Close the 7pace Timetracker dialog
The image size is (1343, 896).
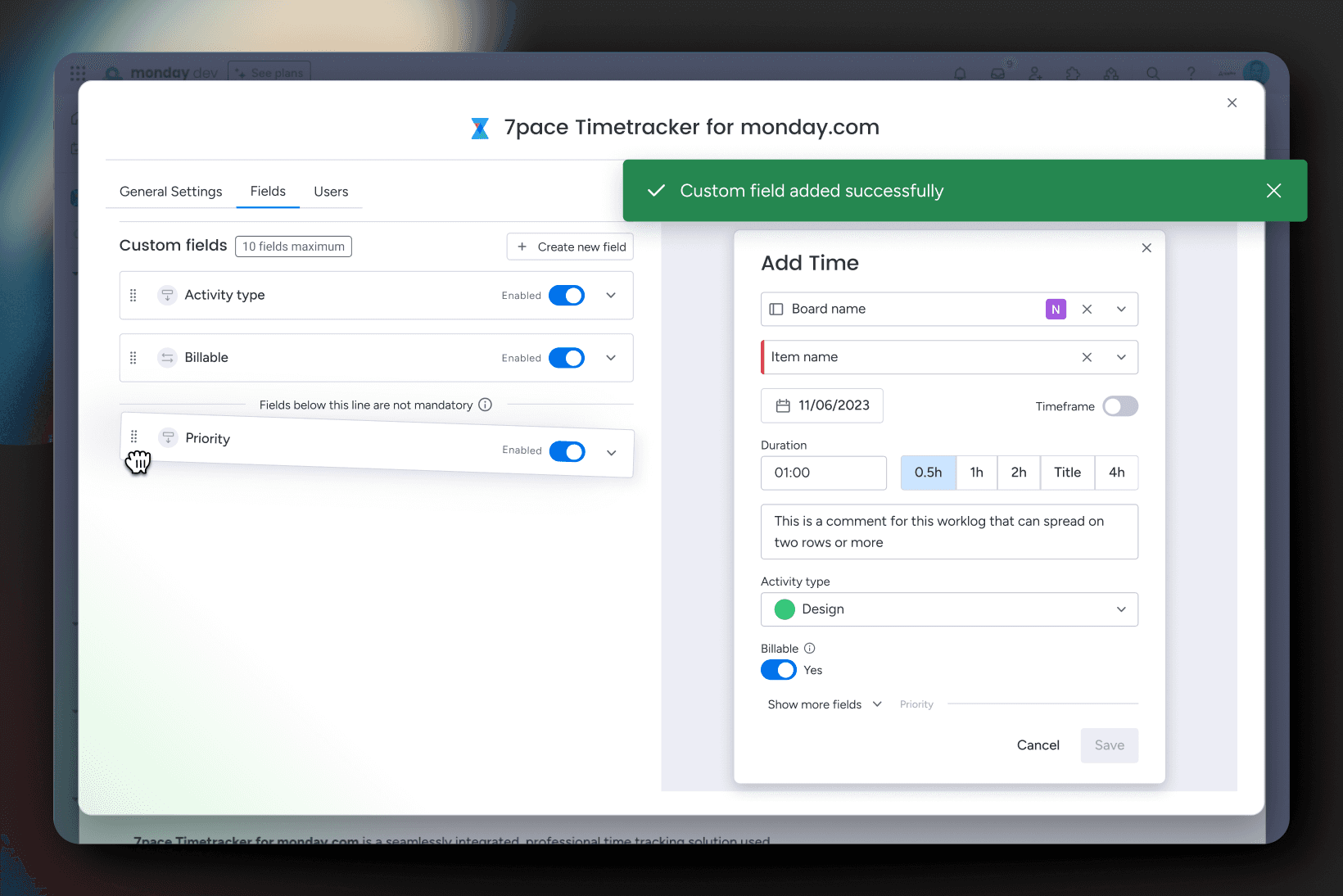point(1232,102)
